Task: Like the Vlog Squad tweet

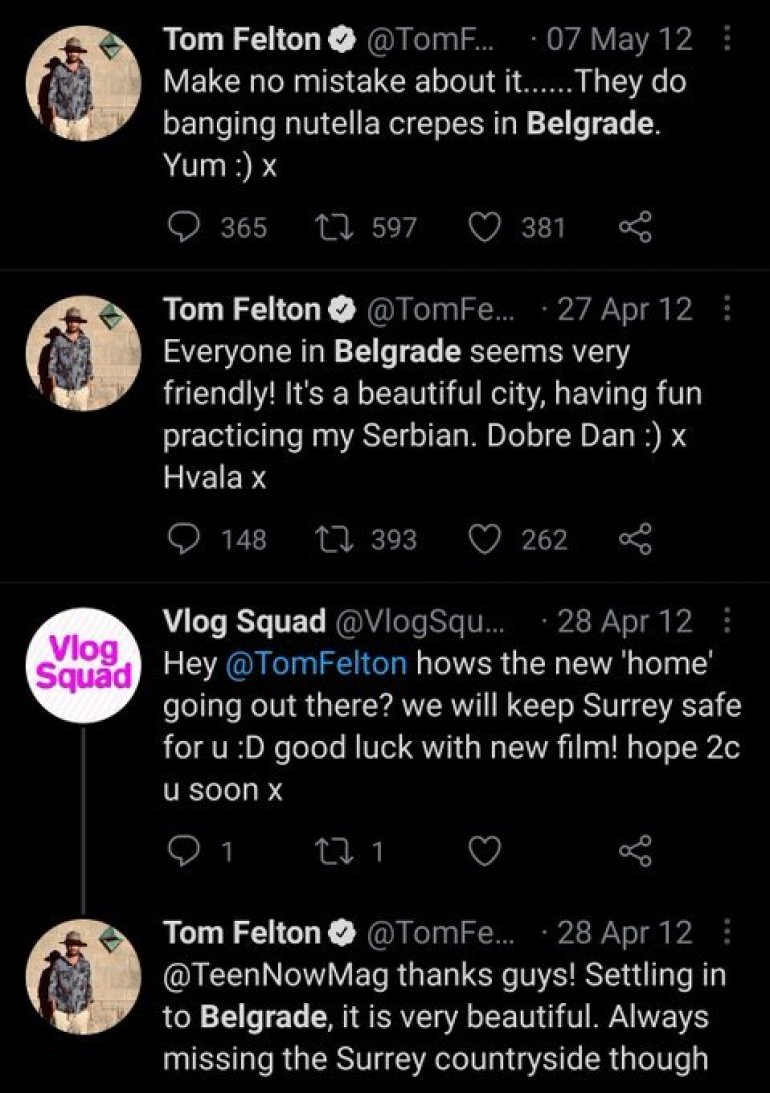Action: click(x=486, y=852)
